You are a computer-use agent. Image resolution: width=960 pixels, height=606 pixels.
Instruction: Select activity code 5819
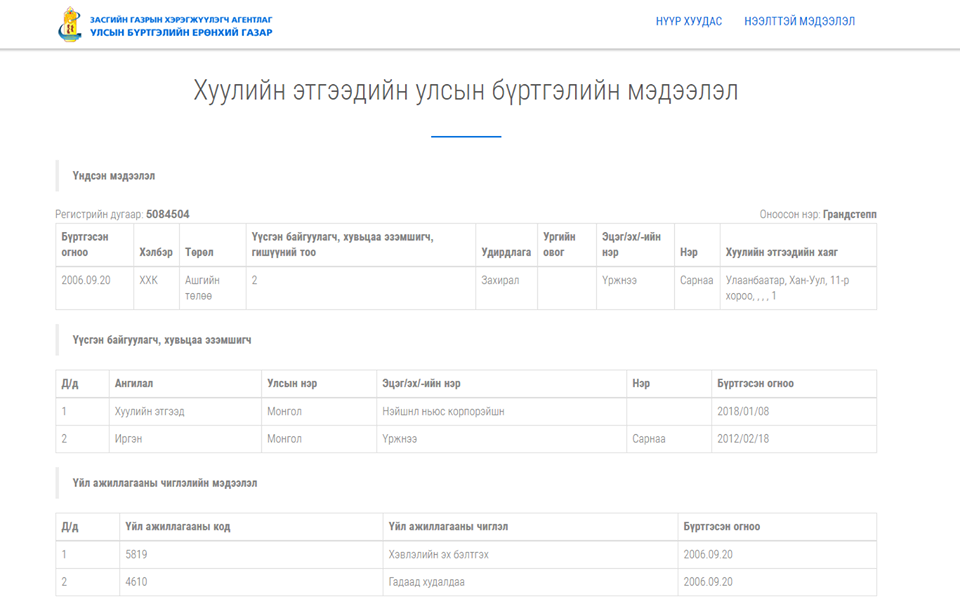click(x=136, y=555)
